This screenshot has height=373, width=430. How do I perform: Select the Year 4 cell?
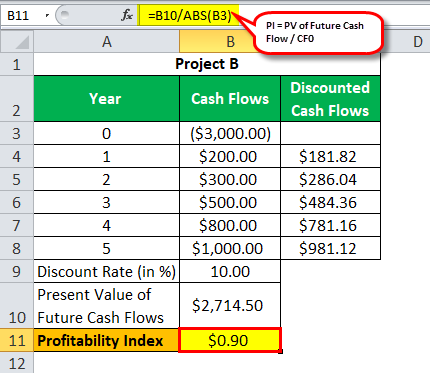[107, 225]
